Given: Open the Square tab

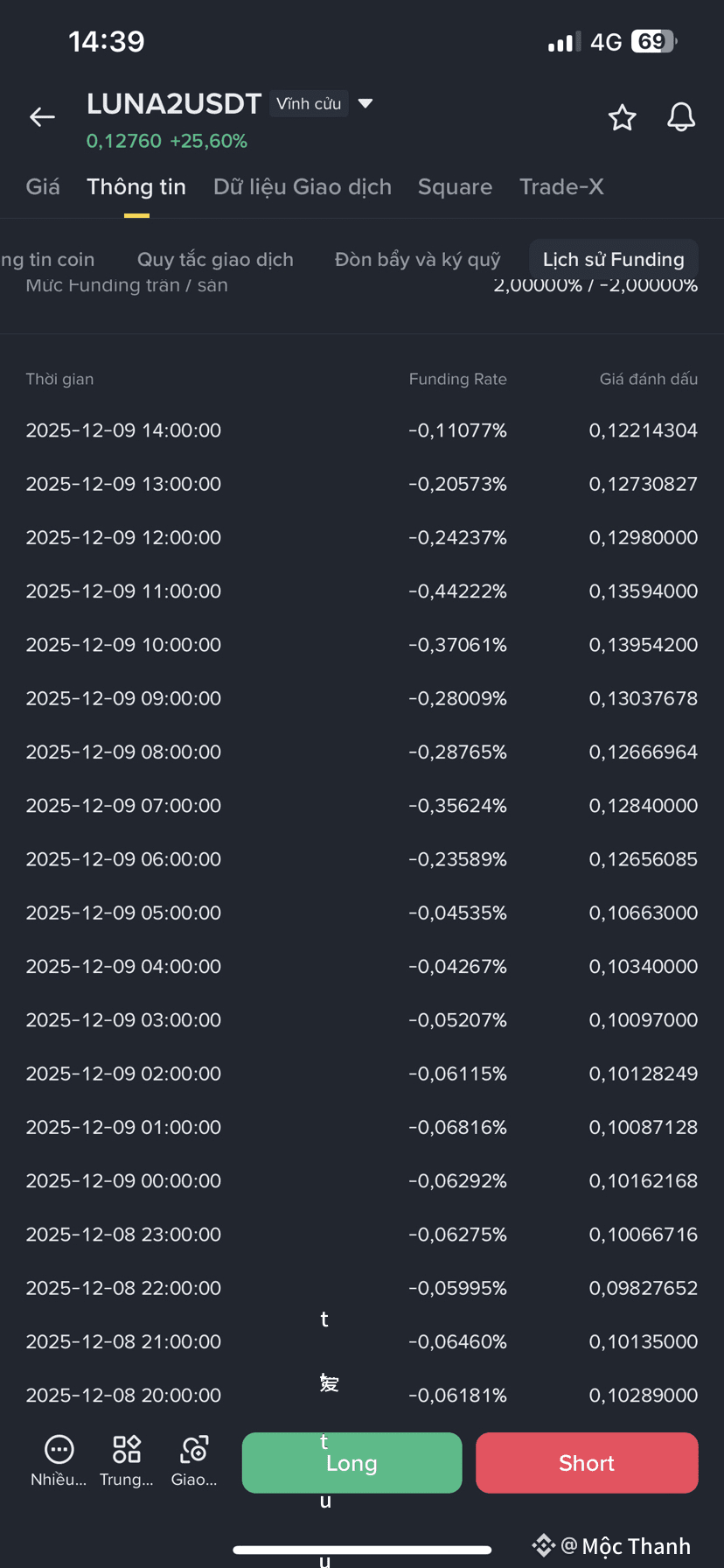Looking at the screenshot, I should [x=455, y=186].
